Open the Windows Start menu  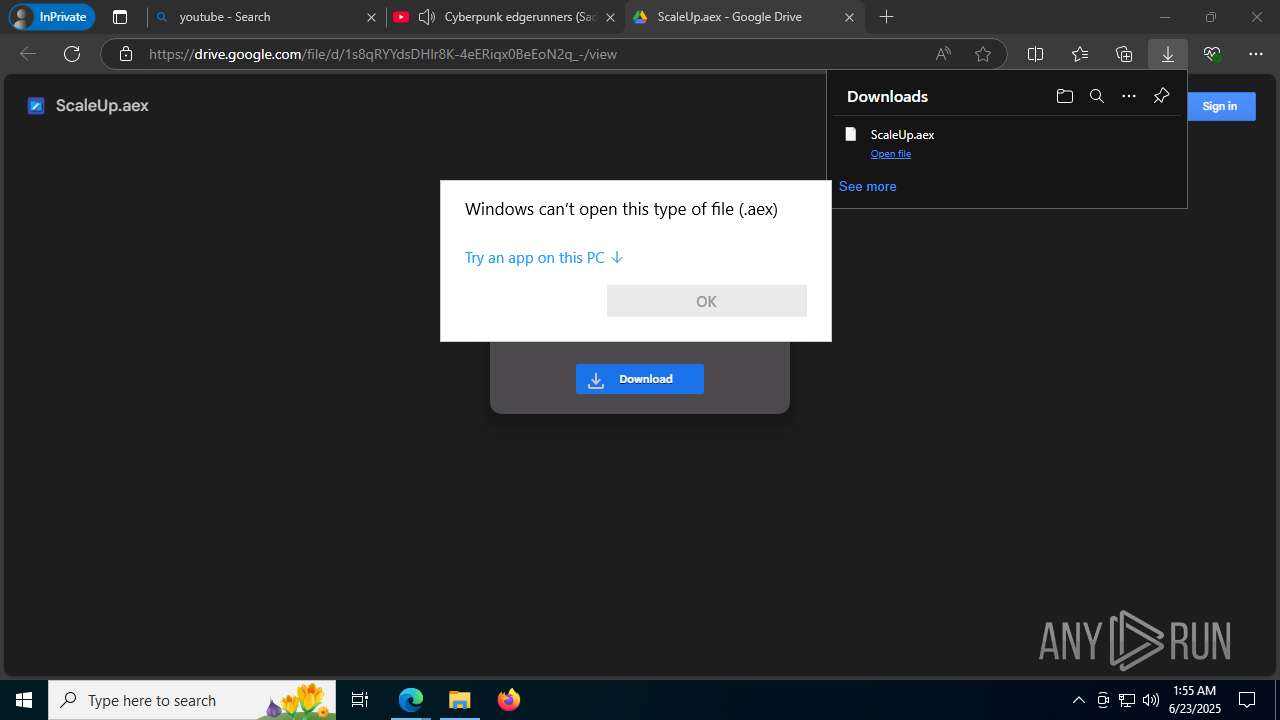pos(24,700)
